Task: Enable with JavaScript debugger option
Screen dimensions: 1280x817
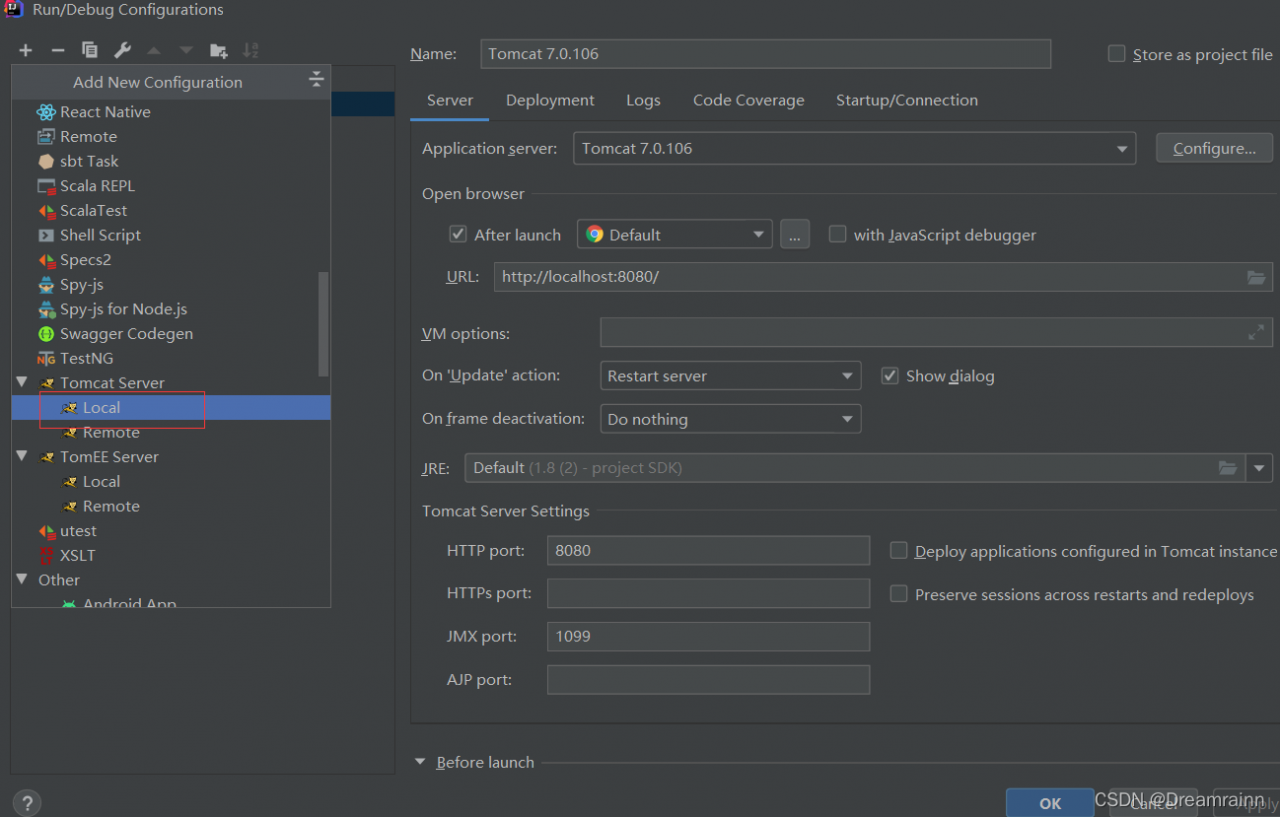Action: [x=837, y=234]
